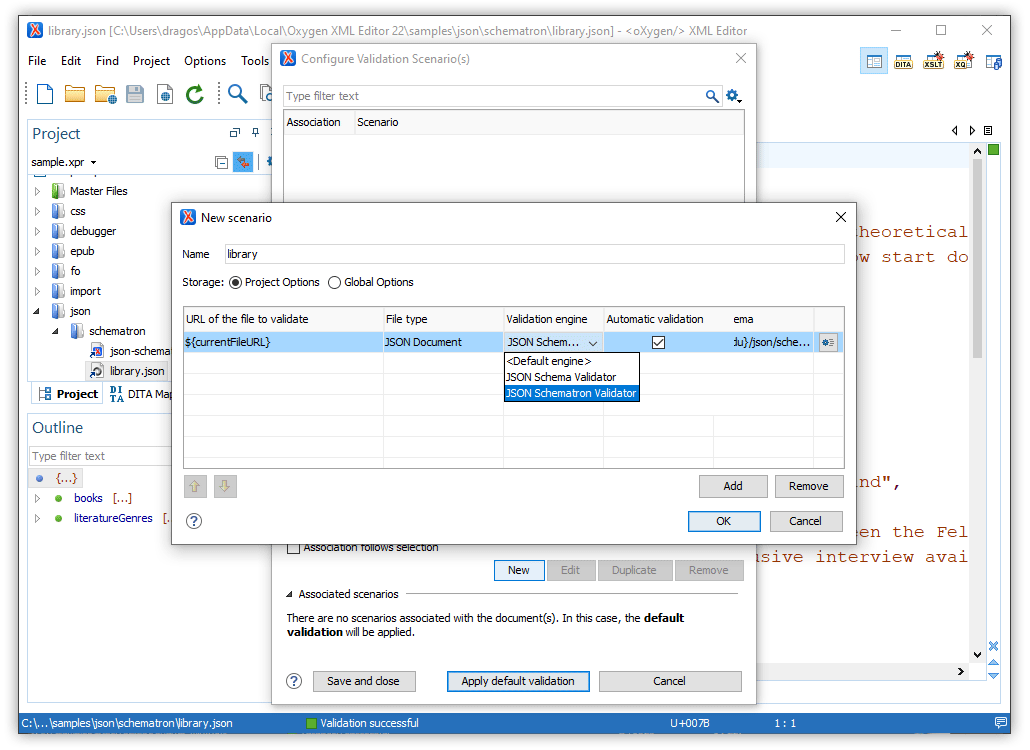Click the editor vertical scrollbar thumb

977,257
